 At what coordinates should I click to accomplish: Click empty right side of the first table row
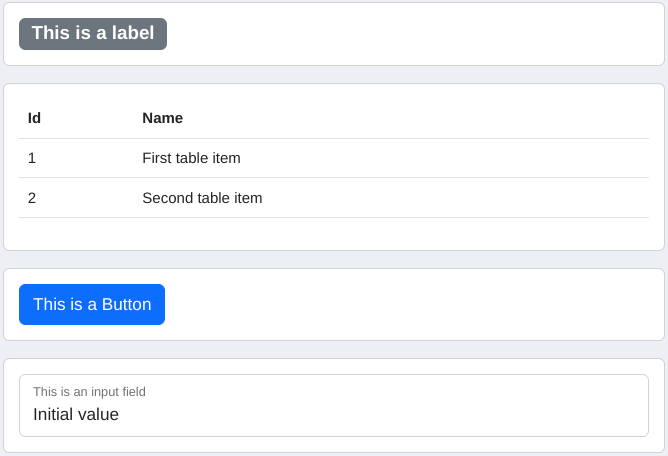pyautogui.click(x=500, y=158)
